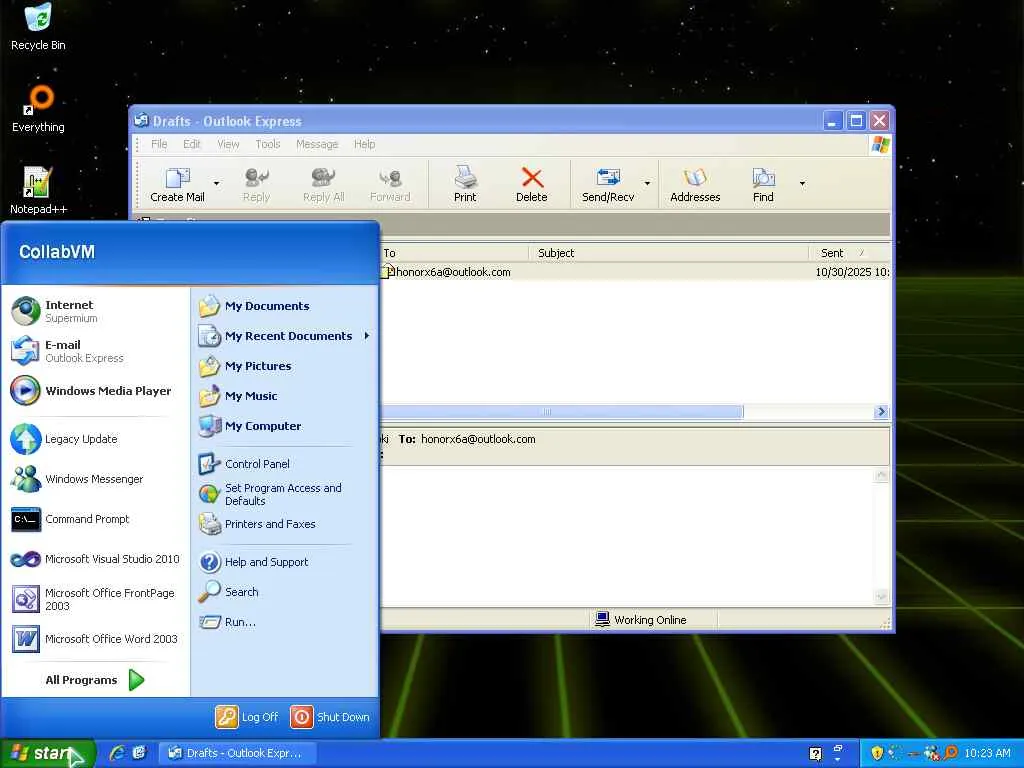Open My Documents folder
1024x768 pixels.
pos(283,306)
